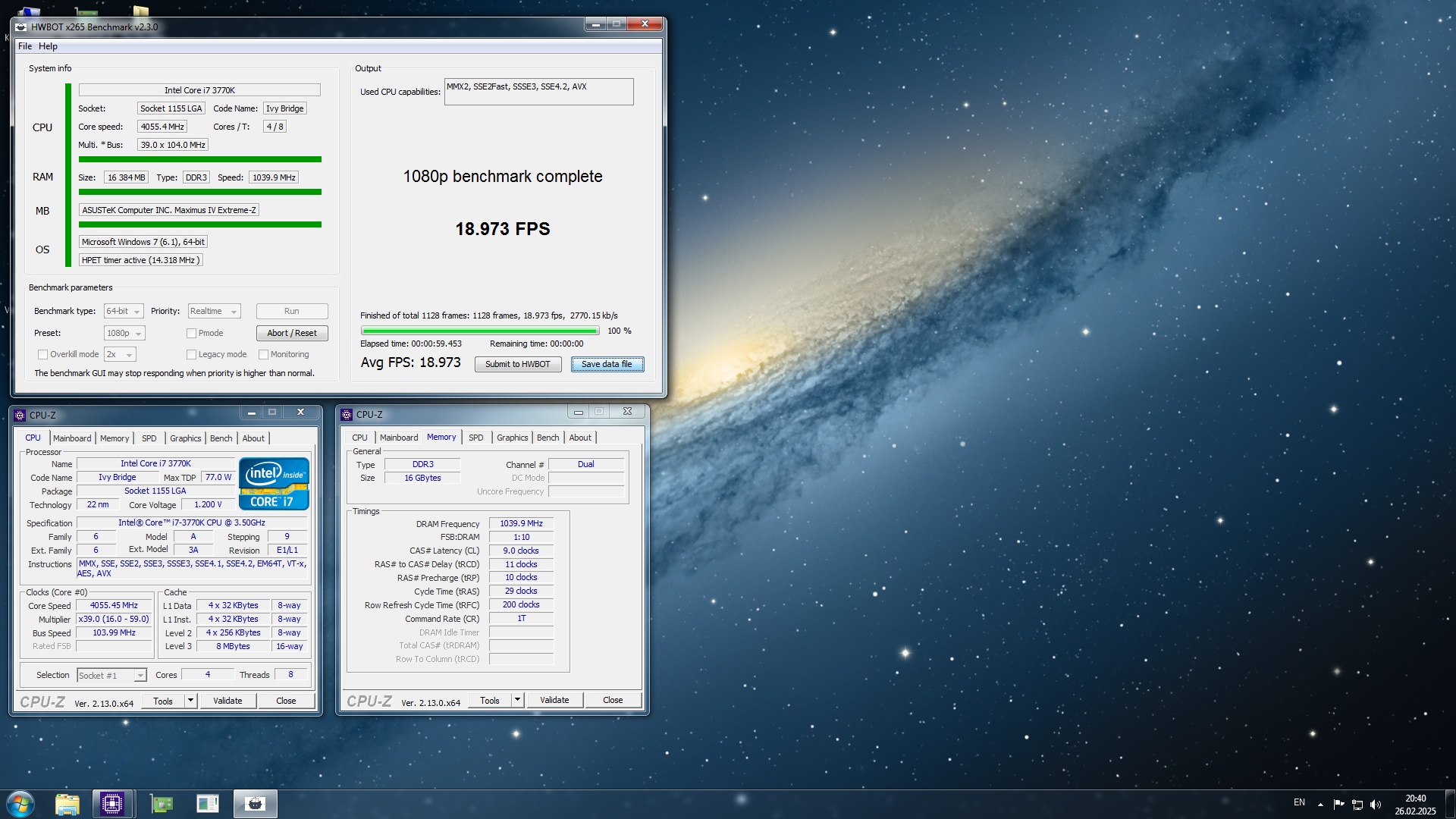Click the Intel Core i7 logo badge
The width and height of the screenshot is (1456, 819).
(274, 484)
